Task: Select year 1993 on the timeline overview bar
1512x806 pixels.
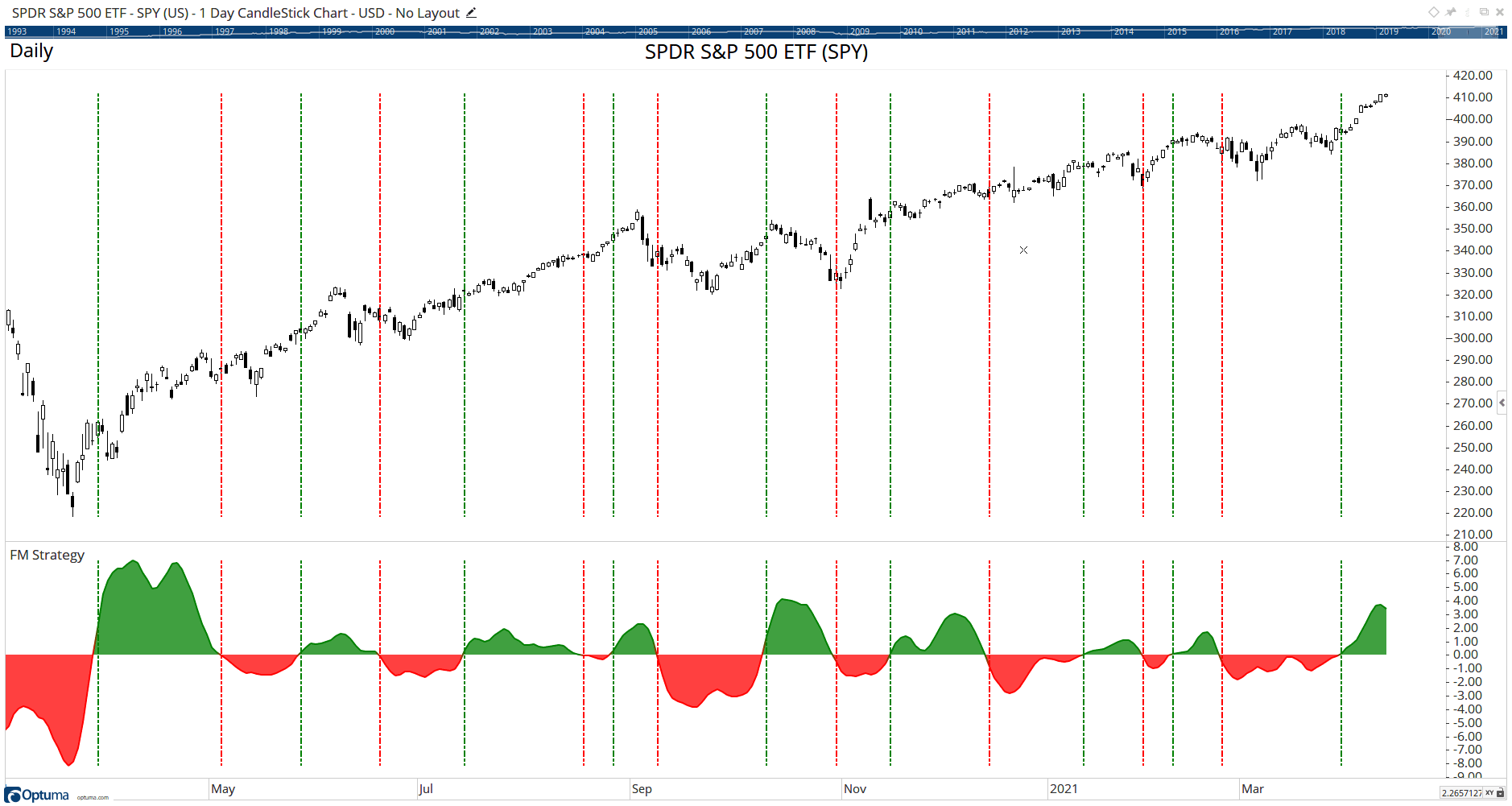Action: pyautogui.click(x=18, y=31)
